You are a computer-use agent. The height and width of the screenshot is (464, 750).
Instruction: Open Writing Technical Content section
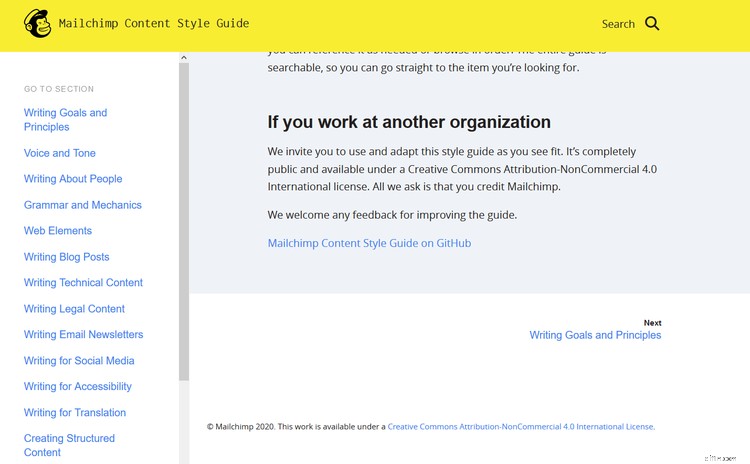83,283
